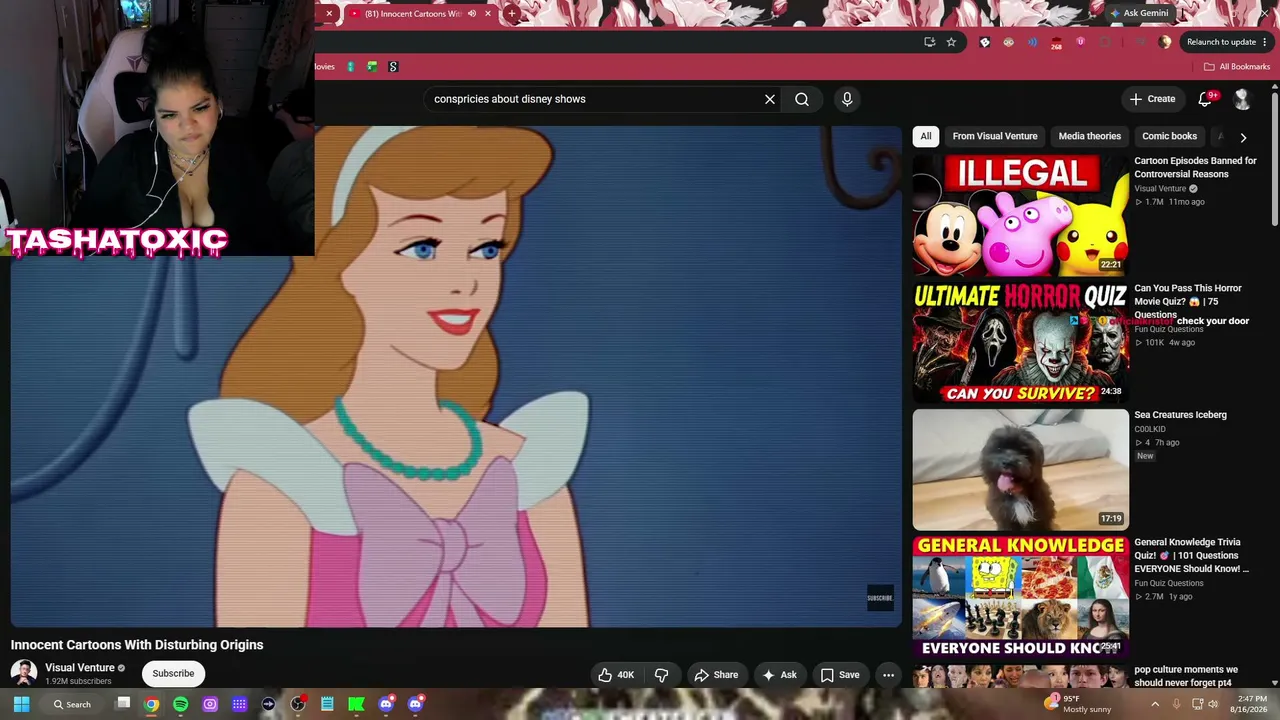The width and height of the screenshot is (1280, 720).
Task: Show hidden system tray icons
Action: tap(1155, 704)
